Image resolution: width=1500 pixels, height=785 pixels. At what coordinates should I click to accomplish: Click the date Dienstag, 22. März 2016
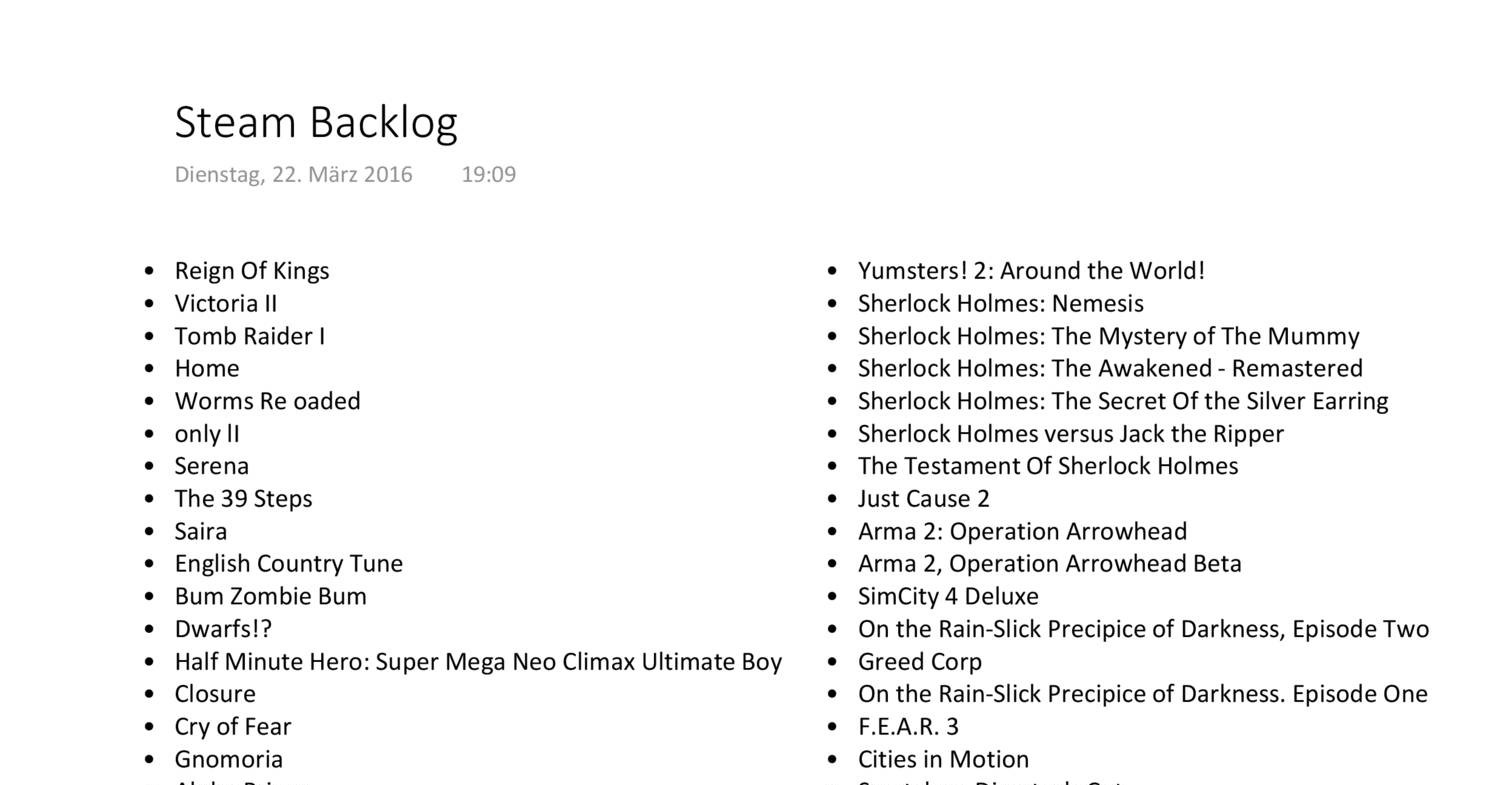(293, 174)
